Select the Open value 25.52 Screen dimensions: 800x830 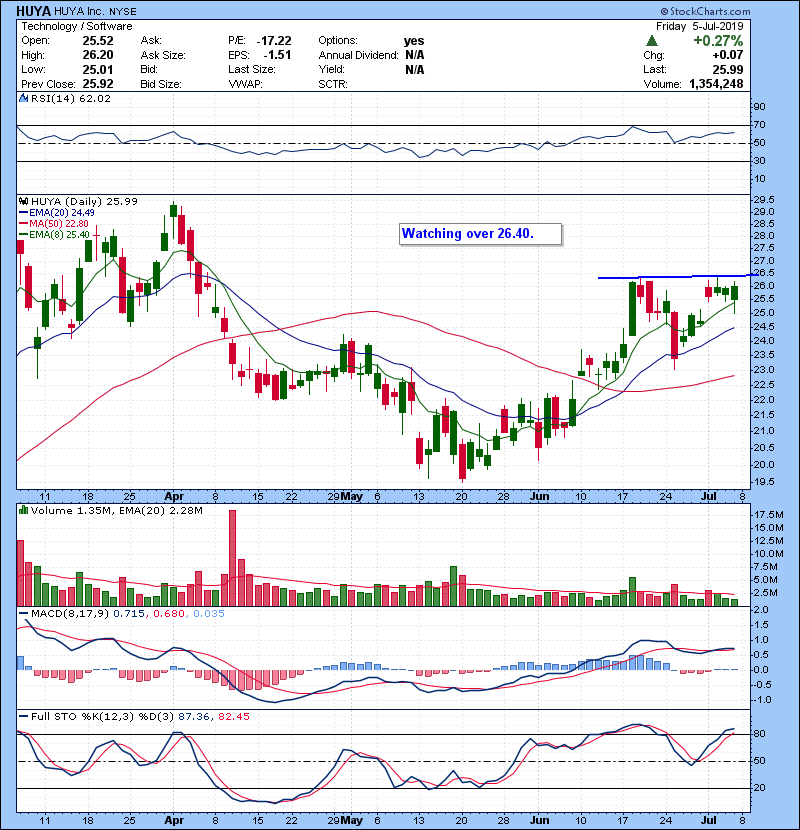(97, 41)
